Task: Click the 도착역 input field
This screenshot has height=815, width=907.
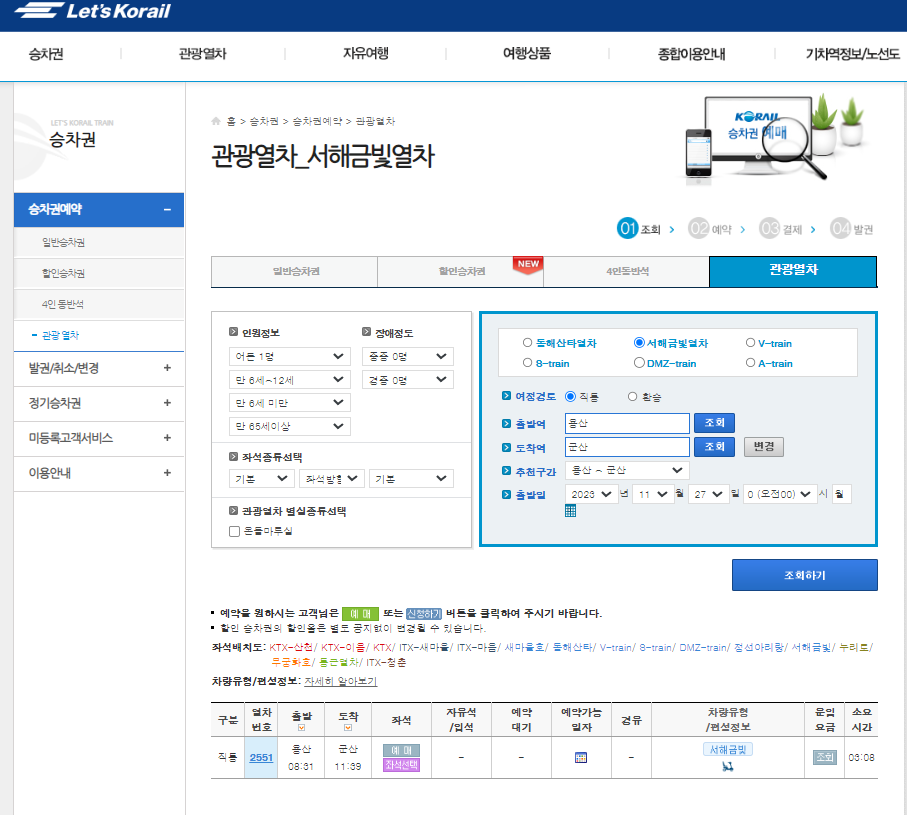Action: click(627, 447)
